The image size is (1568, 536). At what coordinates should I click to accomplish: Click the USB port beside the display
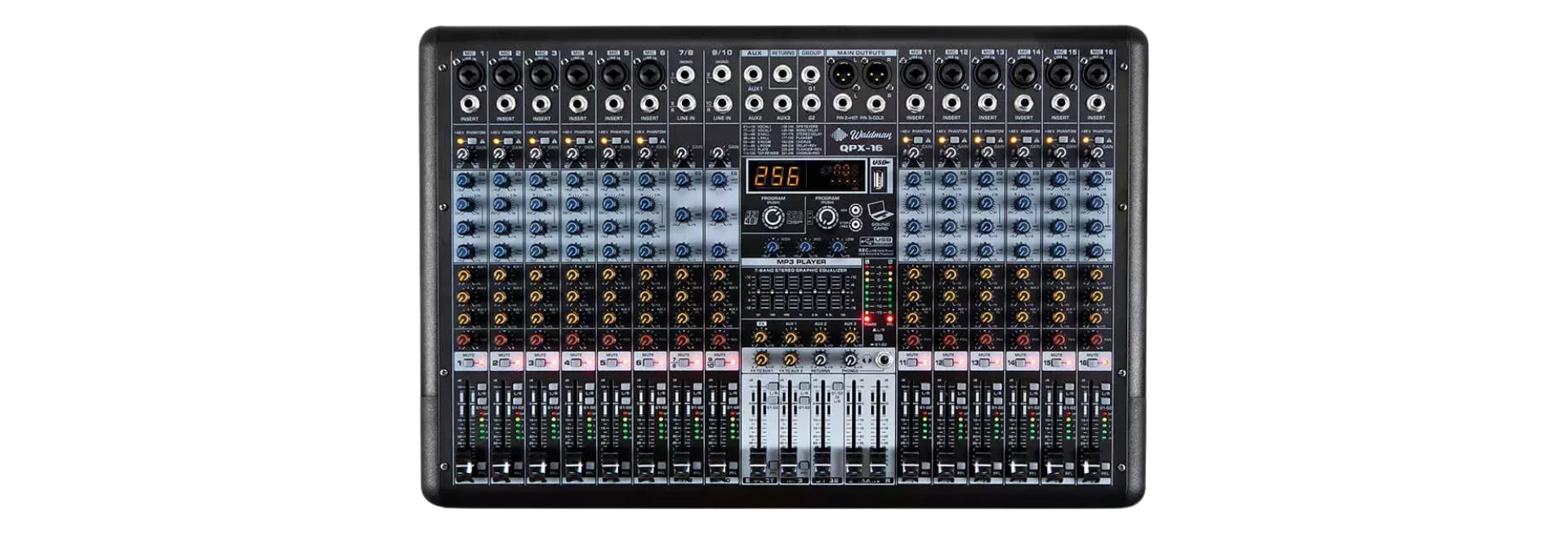pos(879,176)
